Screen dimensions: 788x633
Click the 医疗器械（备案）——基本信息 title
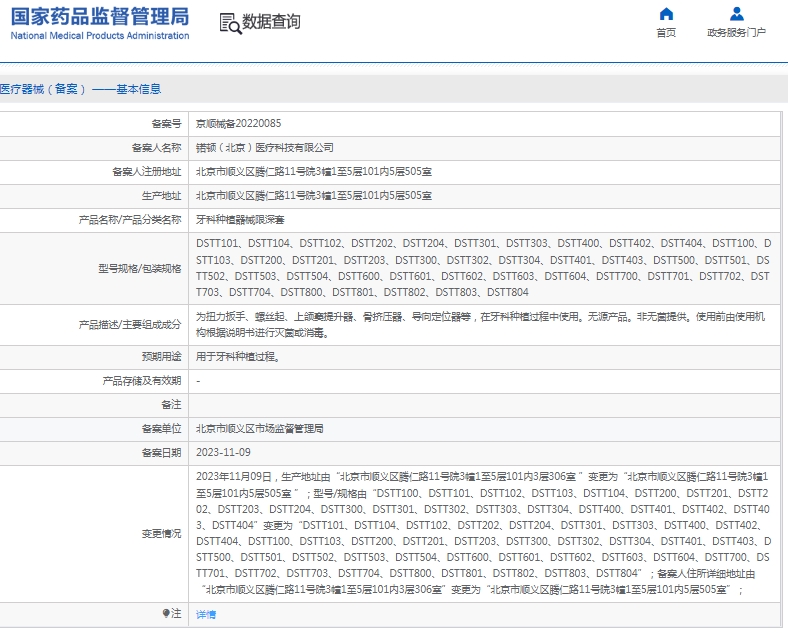coord(80,89)
